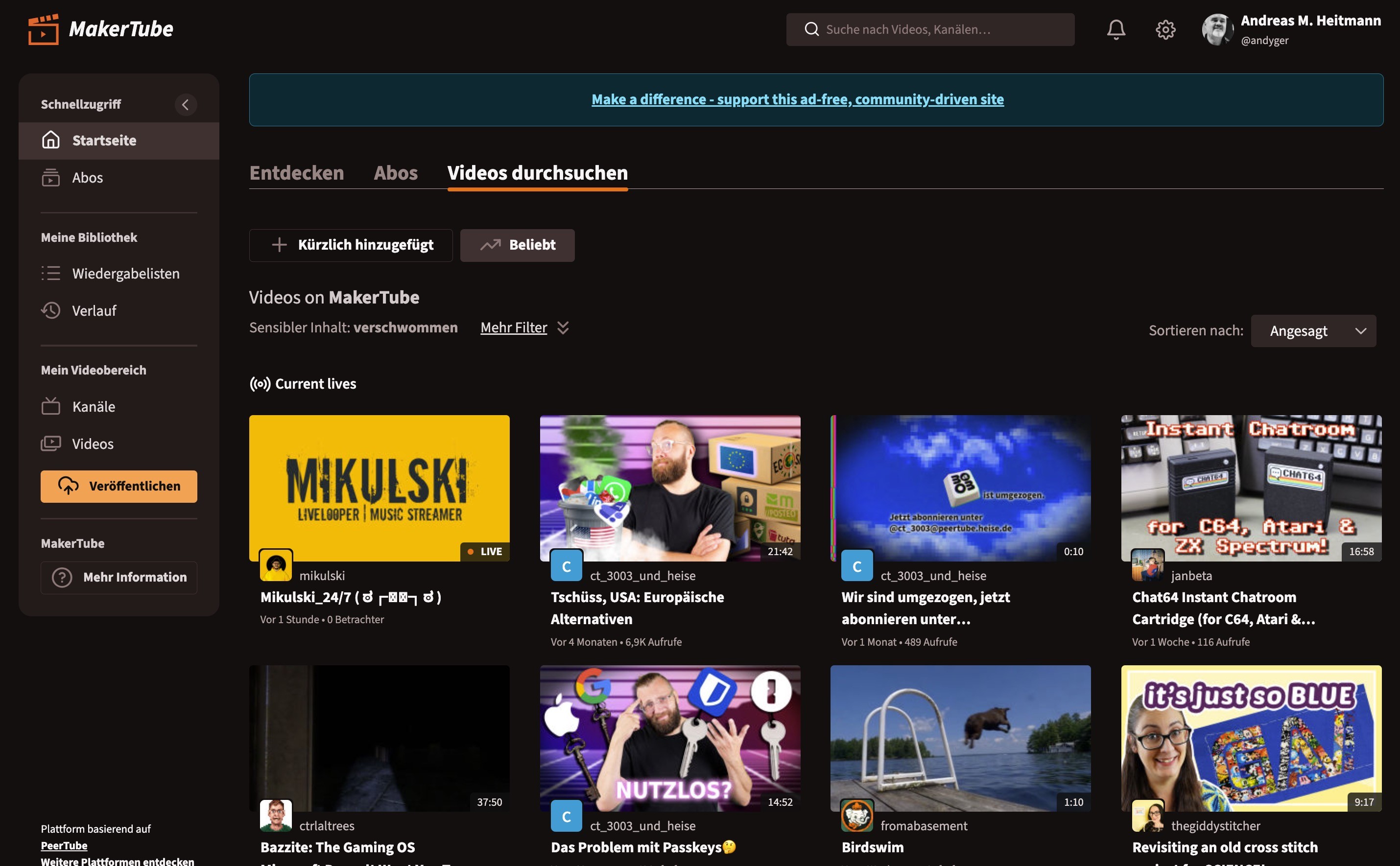Toggle the Beliebt filter button
Viewport: 1400px width, 866px height.
[x=517, y=245]
